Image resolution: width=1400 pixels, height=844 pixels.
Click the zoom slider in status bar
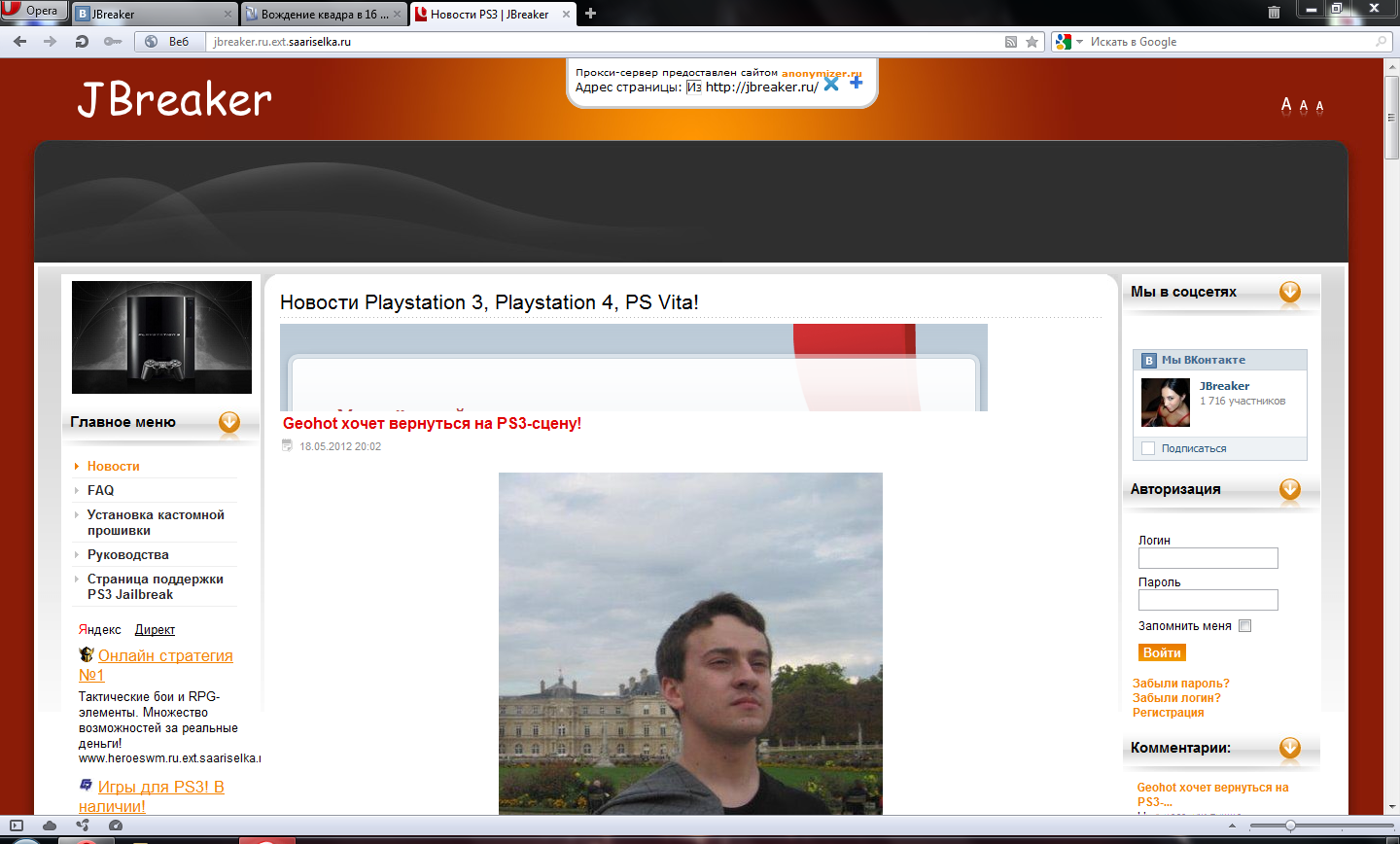click(1289, 826)
